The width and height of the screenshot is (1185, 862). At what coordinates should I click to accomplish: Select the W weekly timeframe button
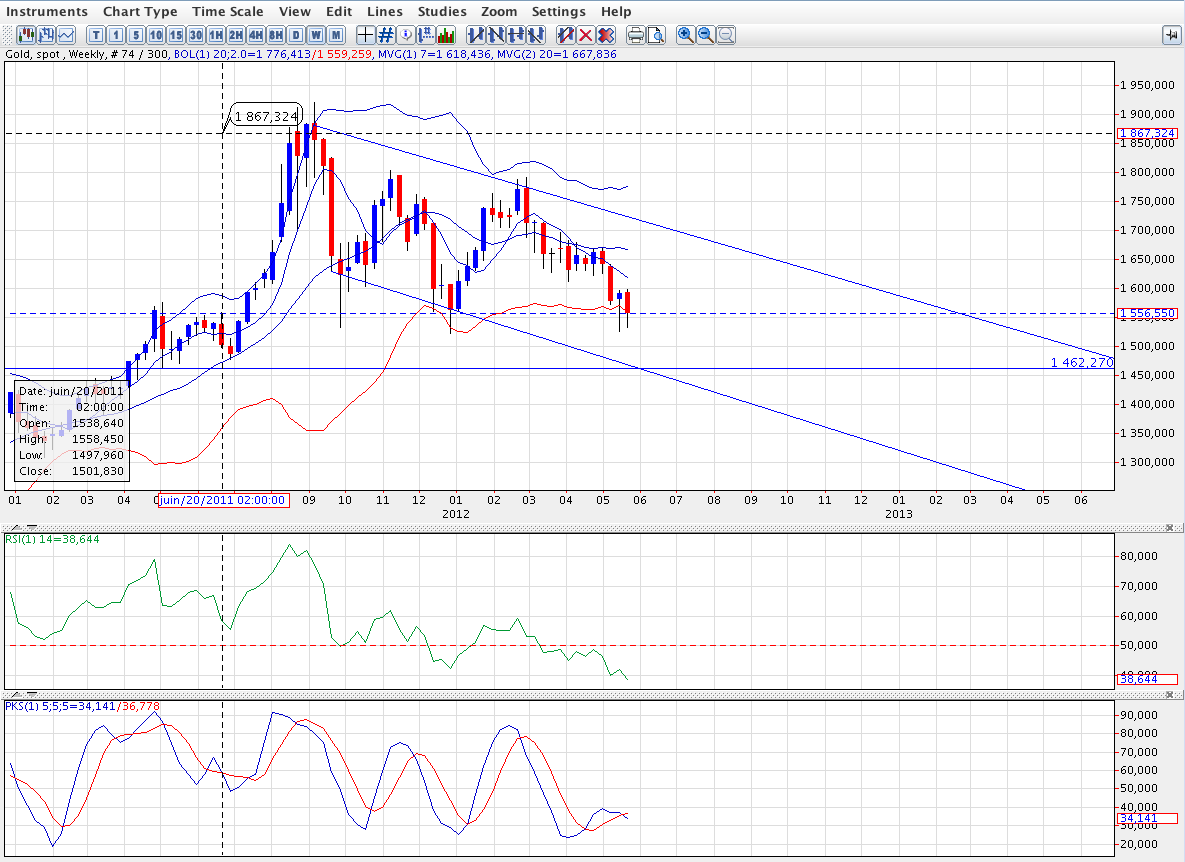315,35
